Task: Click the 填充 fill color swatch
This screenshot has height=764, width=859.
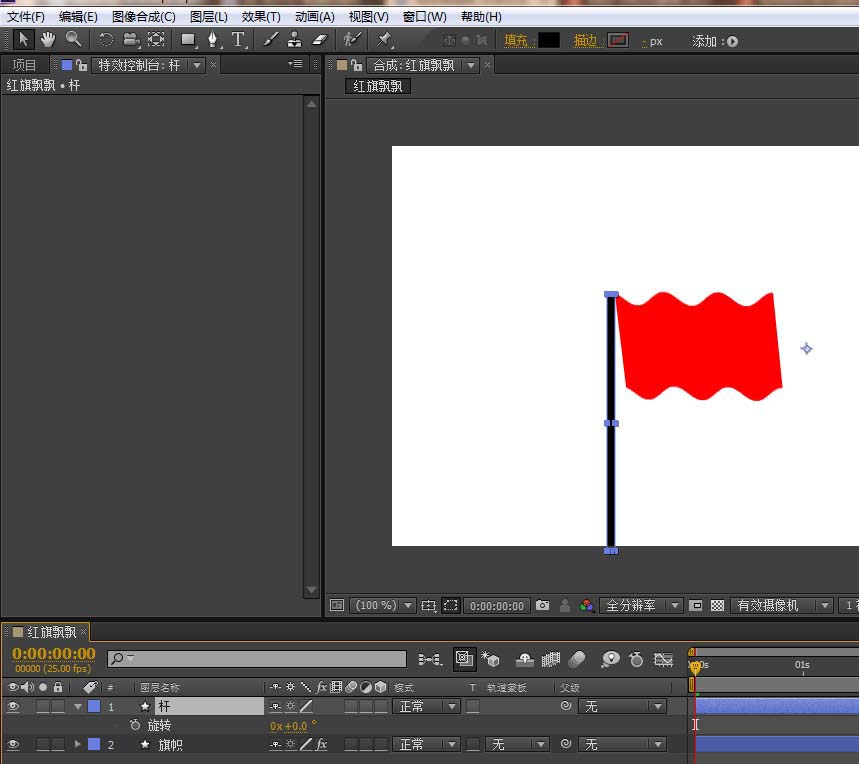Action: [x=549, y=41]
